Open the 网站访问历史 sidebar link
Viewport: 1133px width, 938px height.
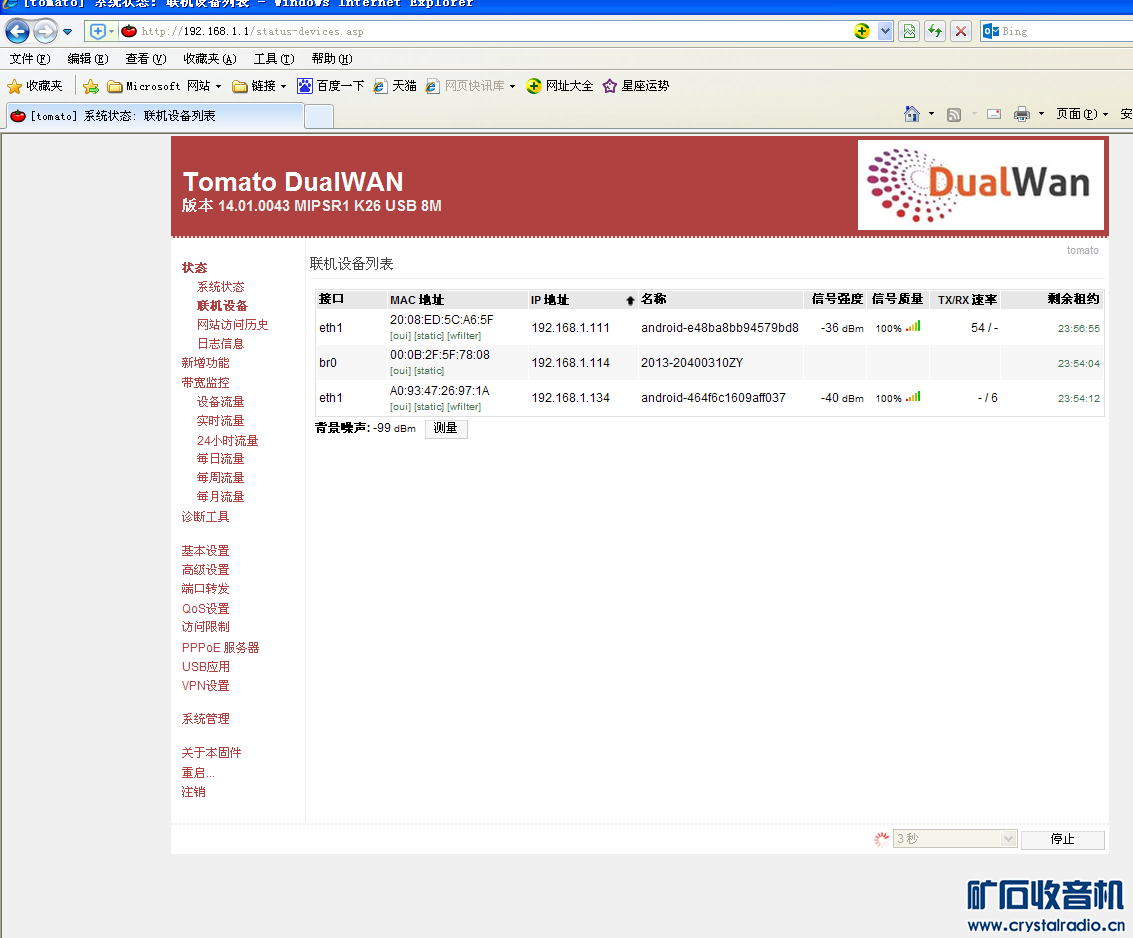point(232,324)
